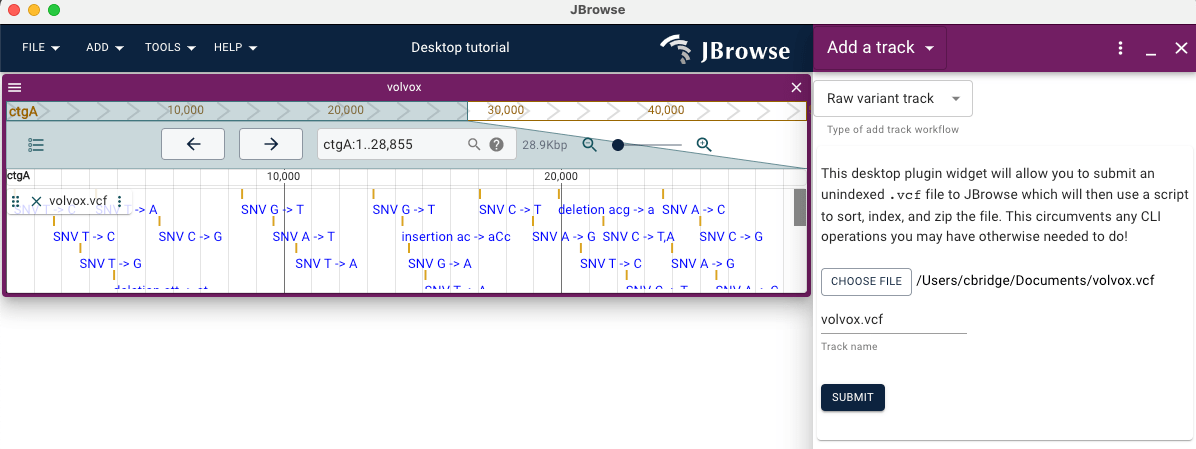Select the SNV G -> A variant

click(439, 265)
